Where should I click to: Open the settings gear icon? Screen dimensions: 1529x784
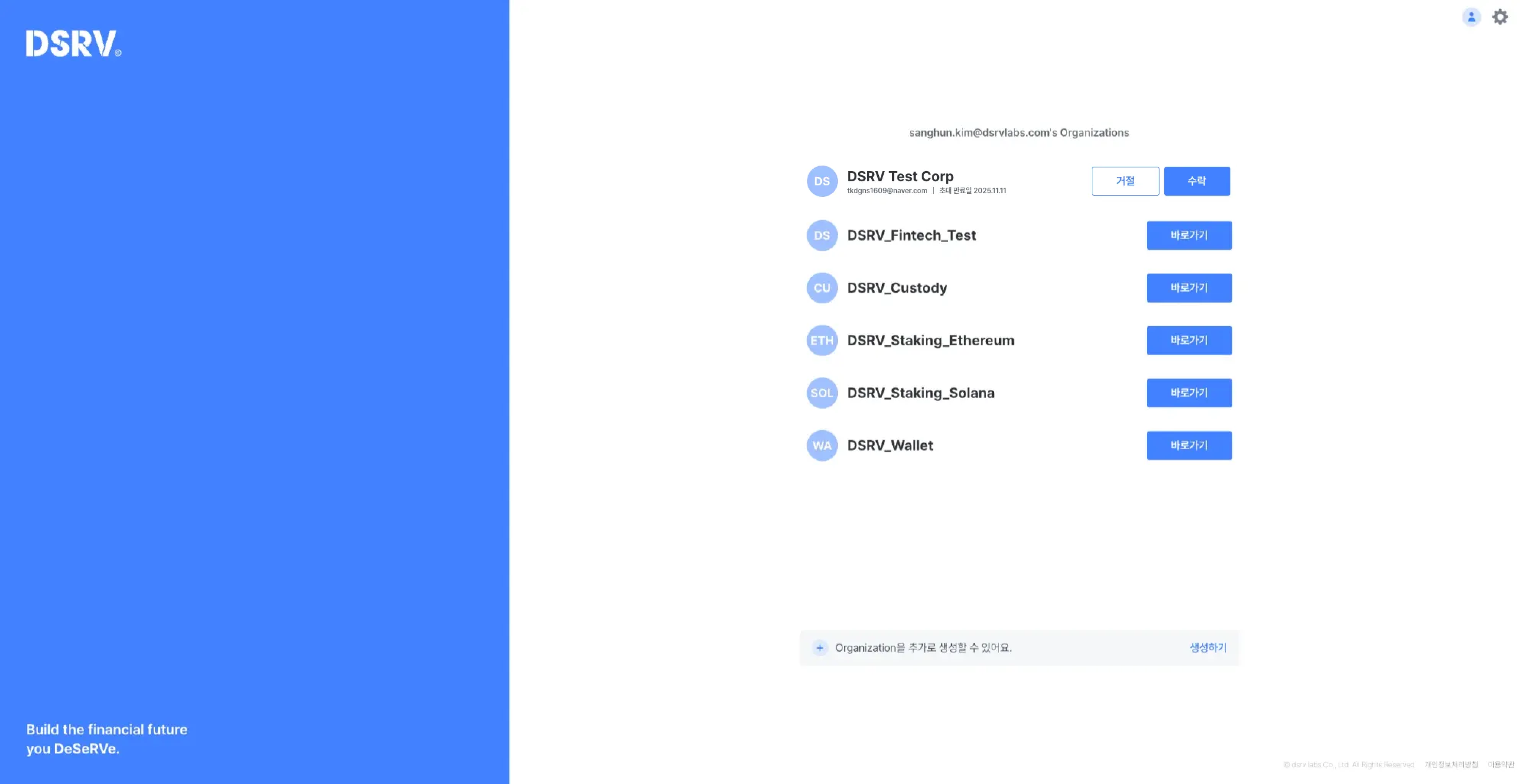pos(1500,17)
